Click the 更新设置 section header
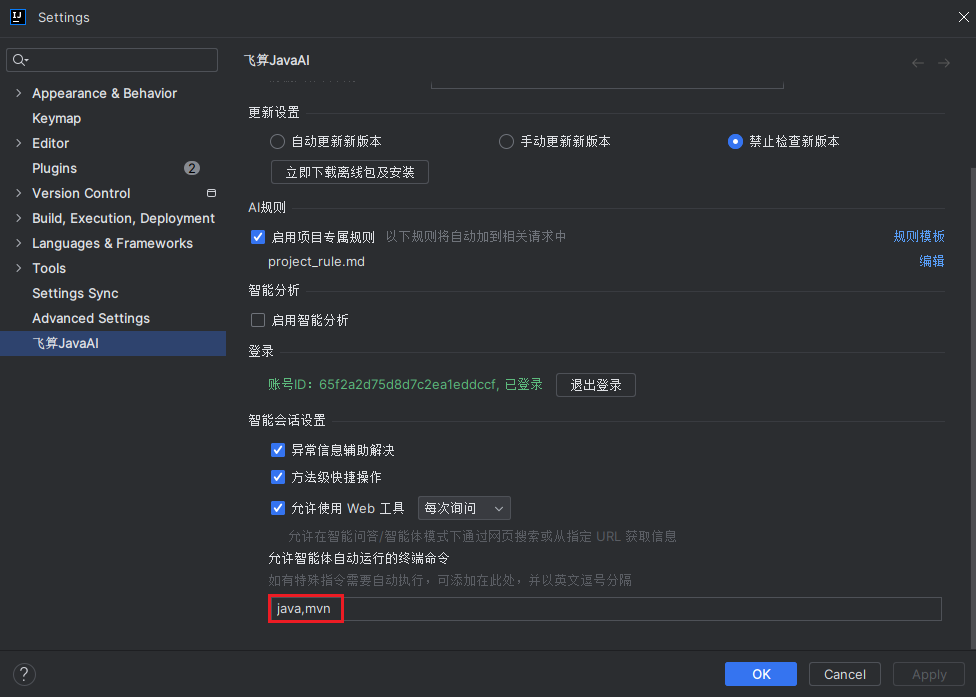The width and height of the screenshot is (976, 697). tap(274, 113)
